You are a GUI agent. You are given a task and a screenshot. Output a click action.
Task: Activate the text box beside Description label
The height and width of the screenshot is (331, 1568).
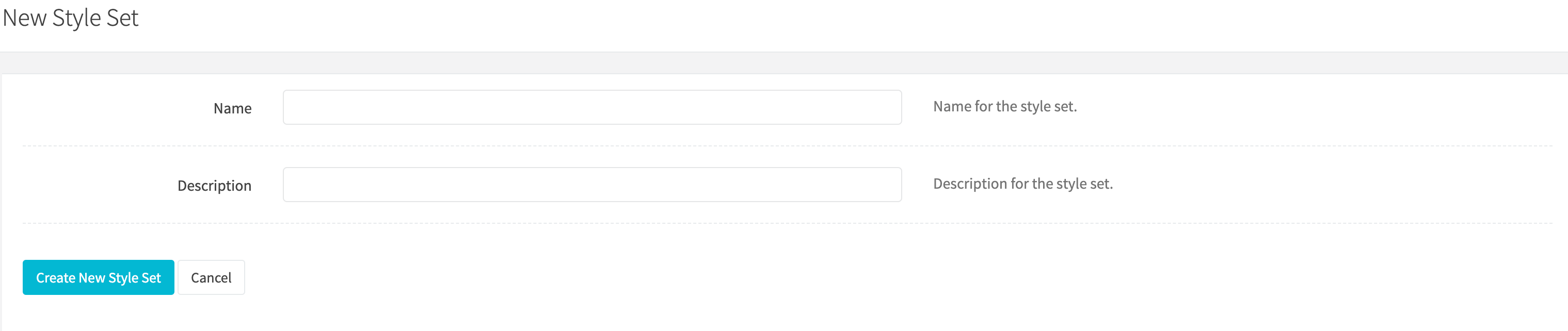[591, 185]
